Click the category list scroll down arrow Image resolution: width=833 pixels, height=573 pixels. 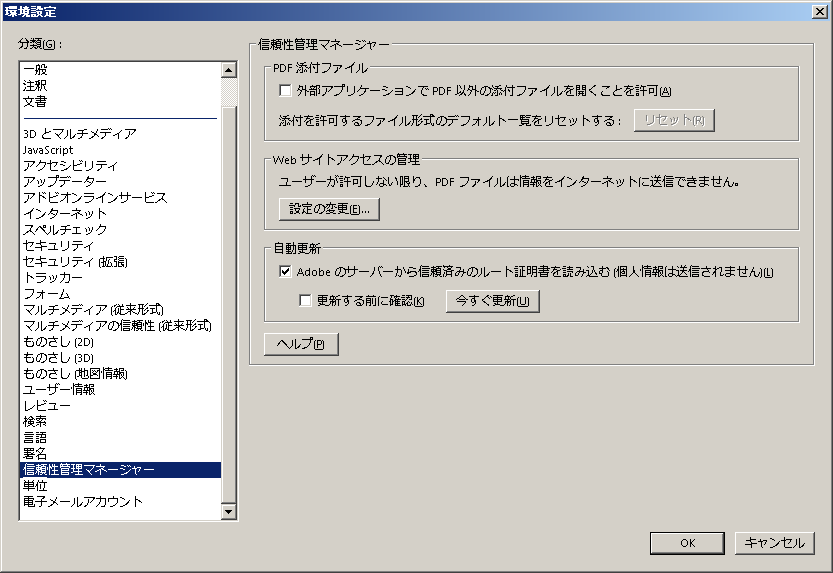[228, 511]
